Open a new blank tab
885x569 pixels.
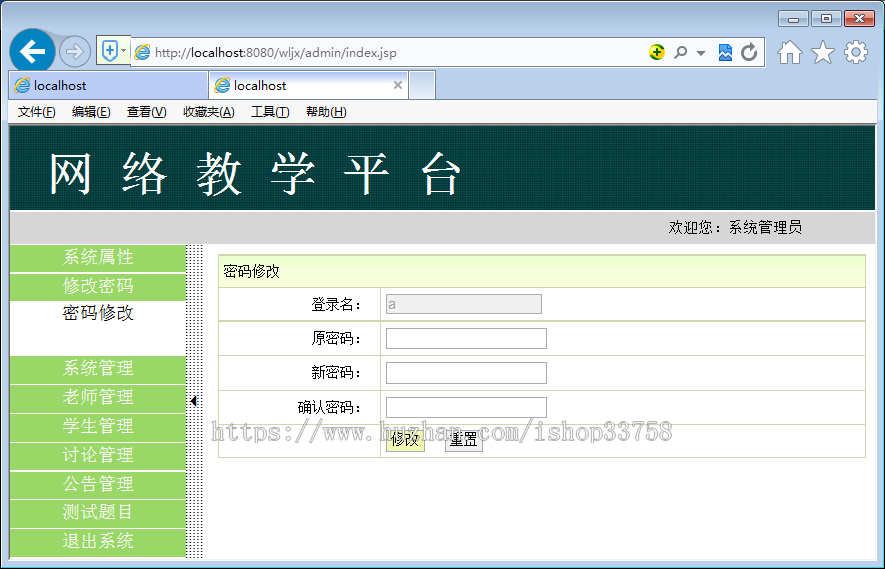pos(422,85)
